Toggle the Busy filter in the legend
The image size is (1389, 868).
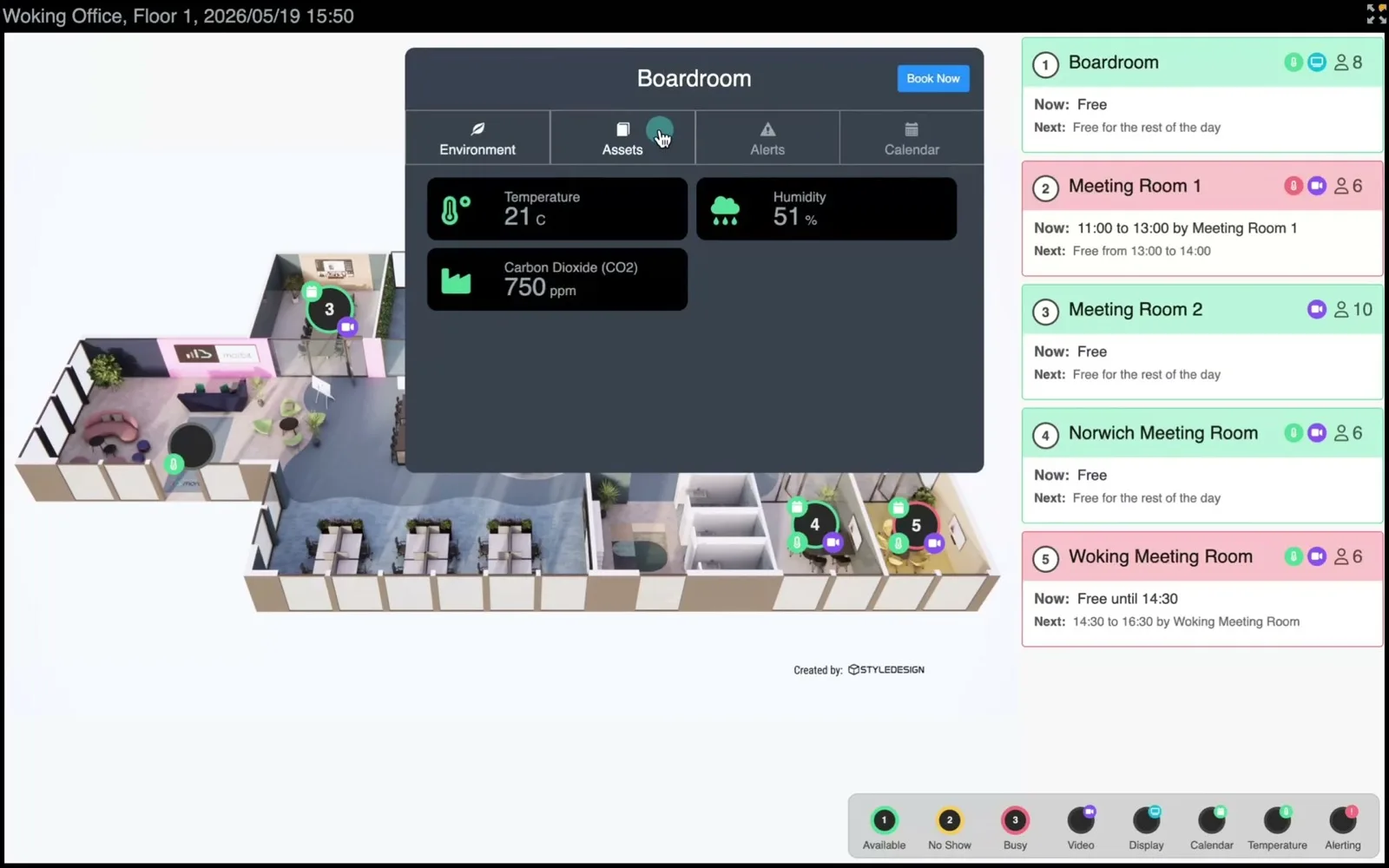(1015, 827)
